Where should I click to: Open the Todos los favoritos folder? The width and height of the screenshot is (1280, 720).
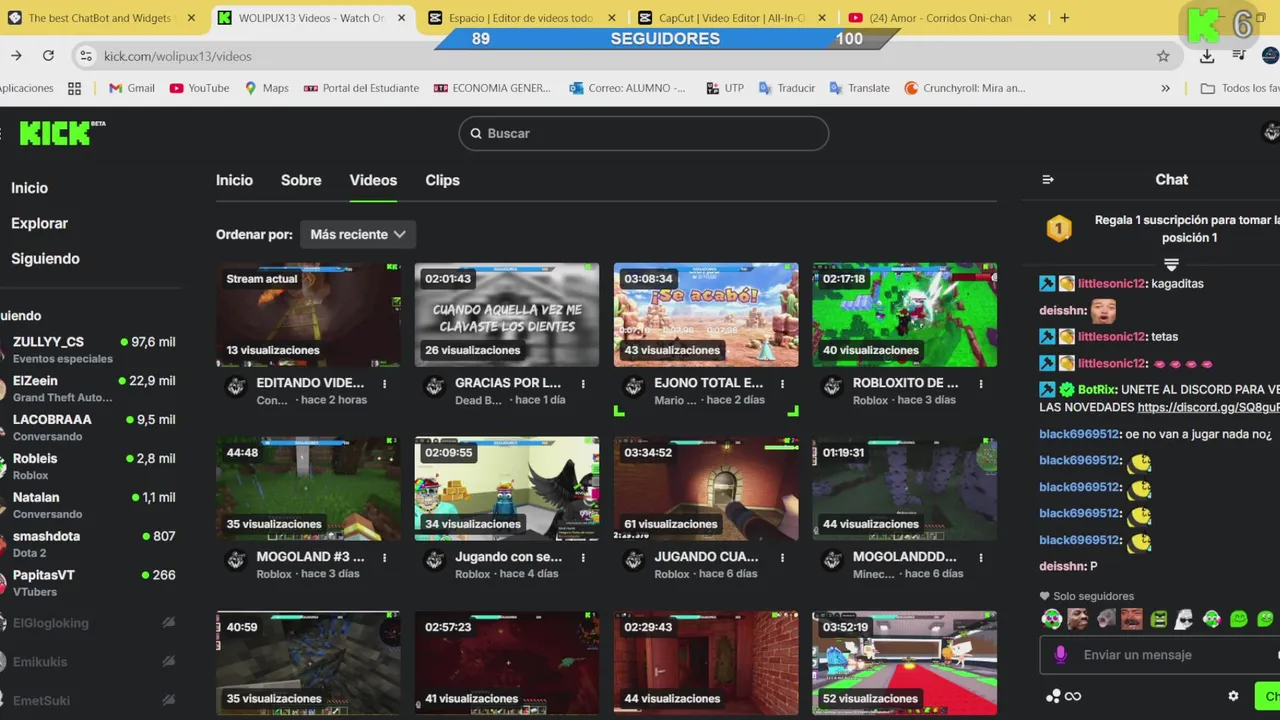[x=1240, y=88]
